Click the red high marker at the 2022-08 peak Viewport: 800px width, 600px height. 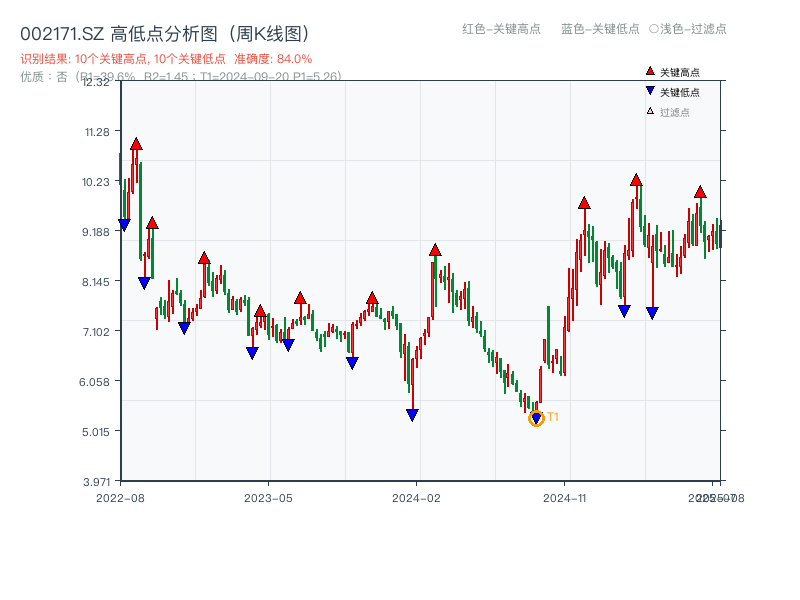click(135, 143)
